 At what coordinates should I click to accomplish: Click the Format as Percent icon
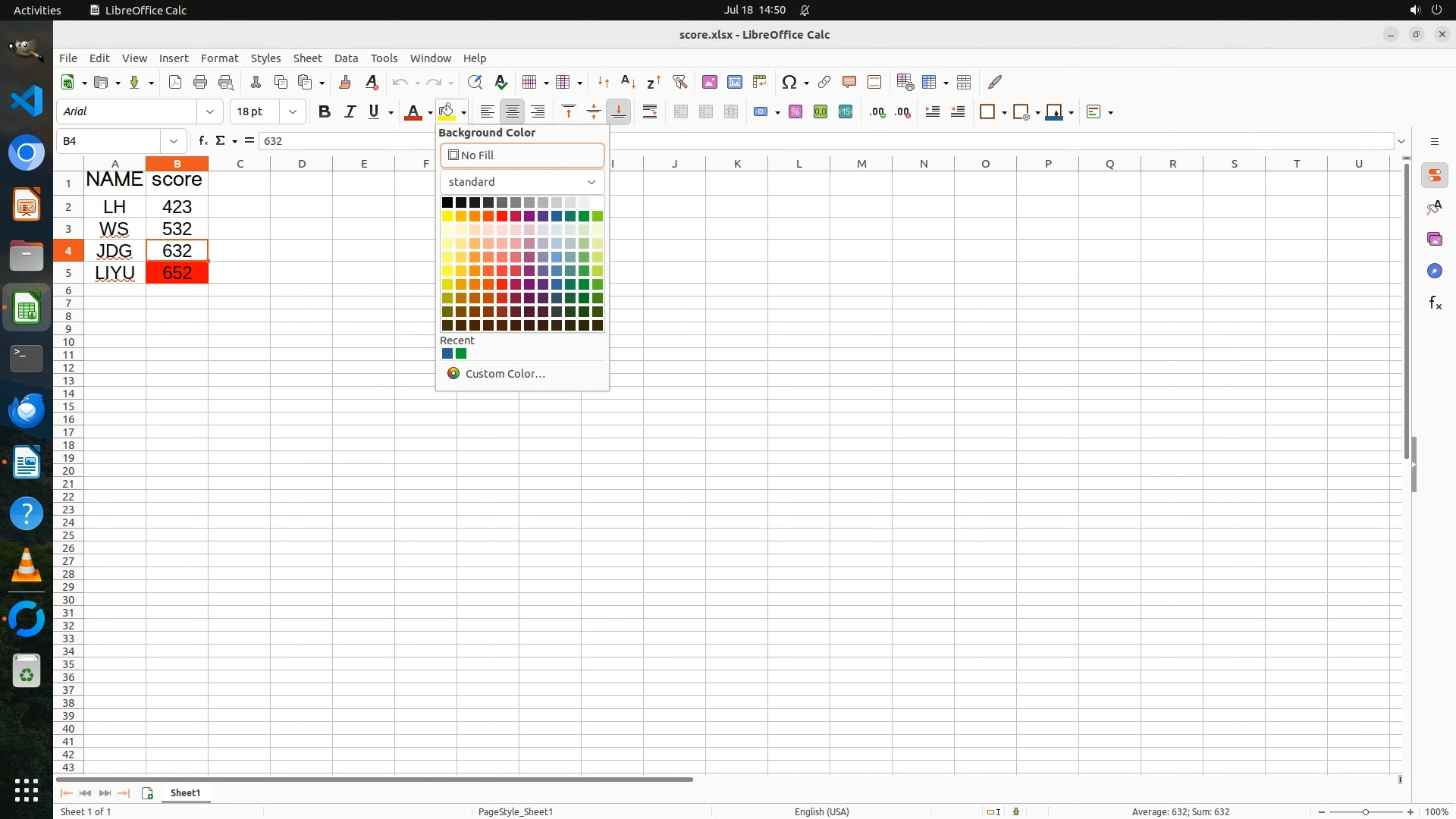[x=795, y=112]
